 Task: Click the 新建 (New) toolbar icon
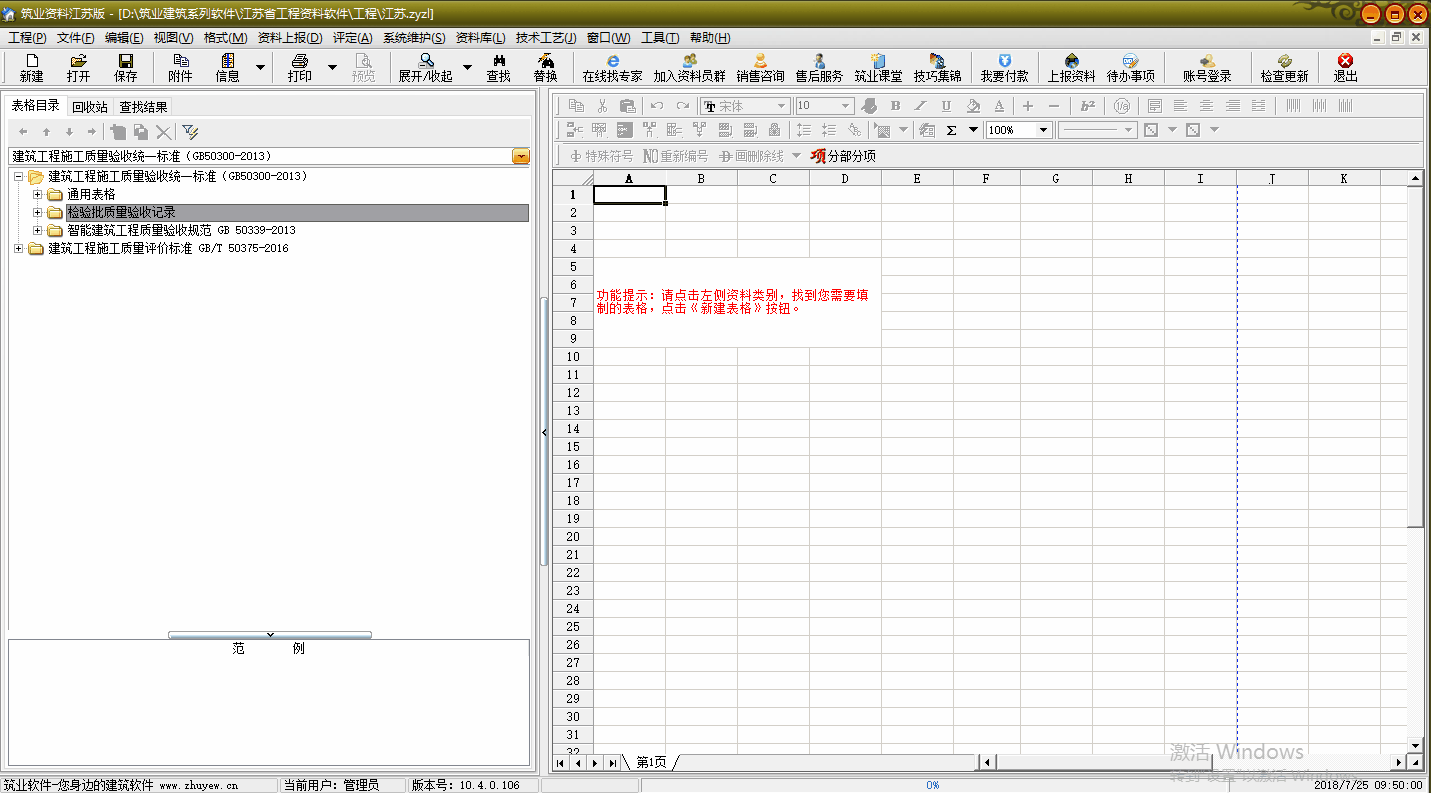31,67
